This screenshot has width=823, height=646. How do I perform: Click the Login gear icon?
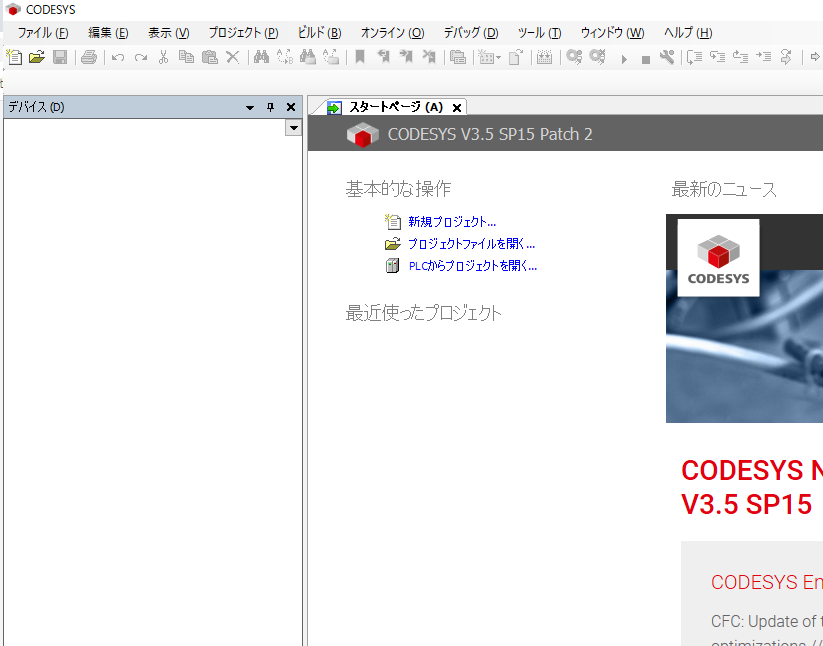[574, 57]
